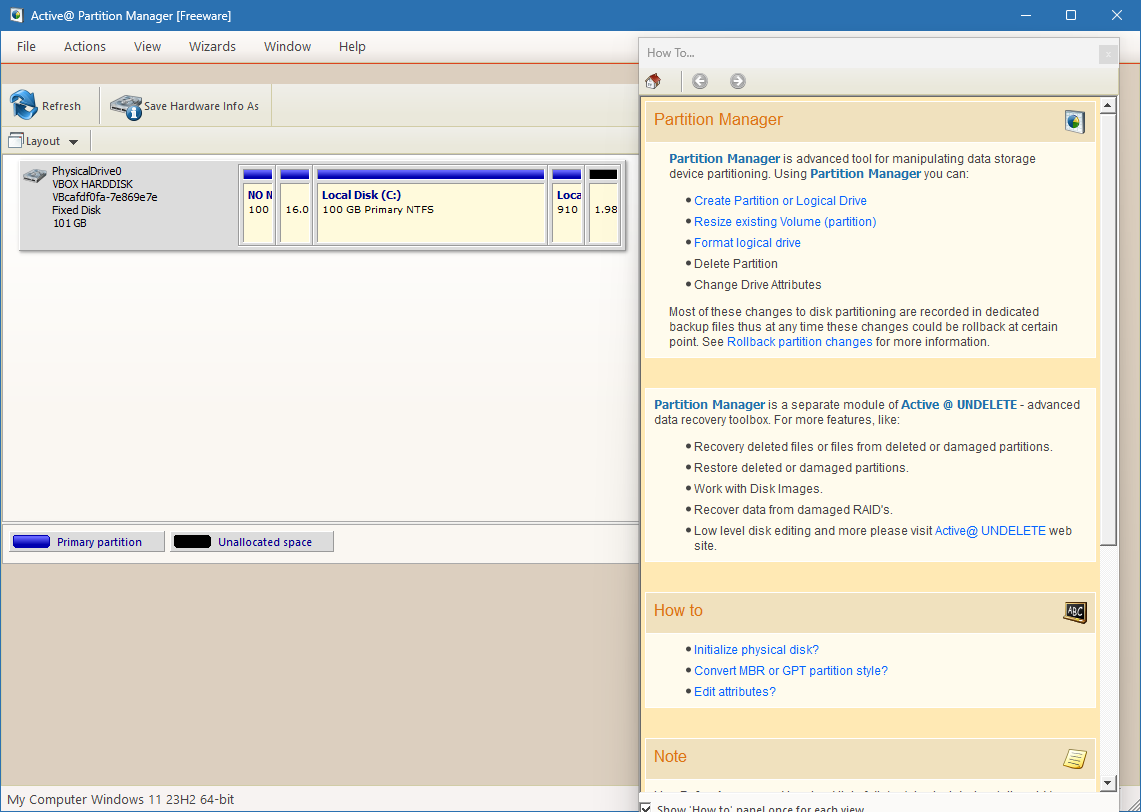Viewport: 1141px width, 812px height.
Task: Click the Delete Partition text
Action: point(736,264)
